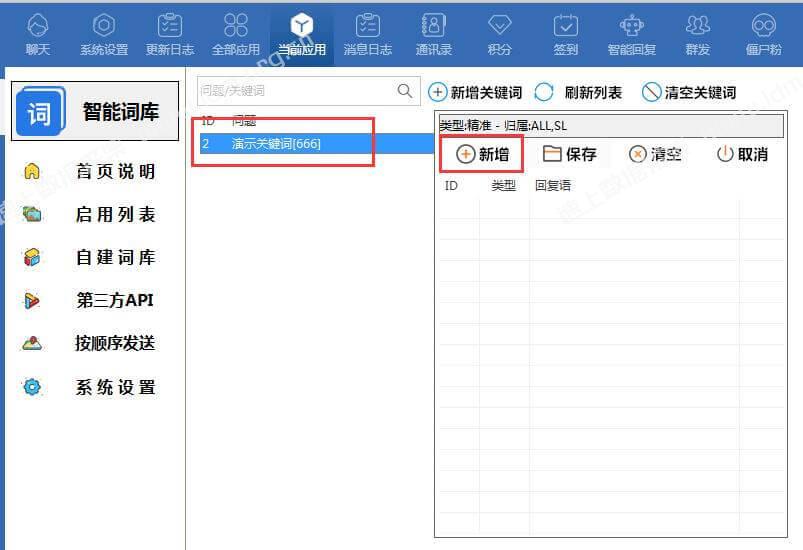Click the 清空 clear button
Screen dimensions: 803x550
655,154
